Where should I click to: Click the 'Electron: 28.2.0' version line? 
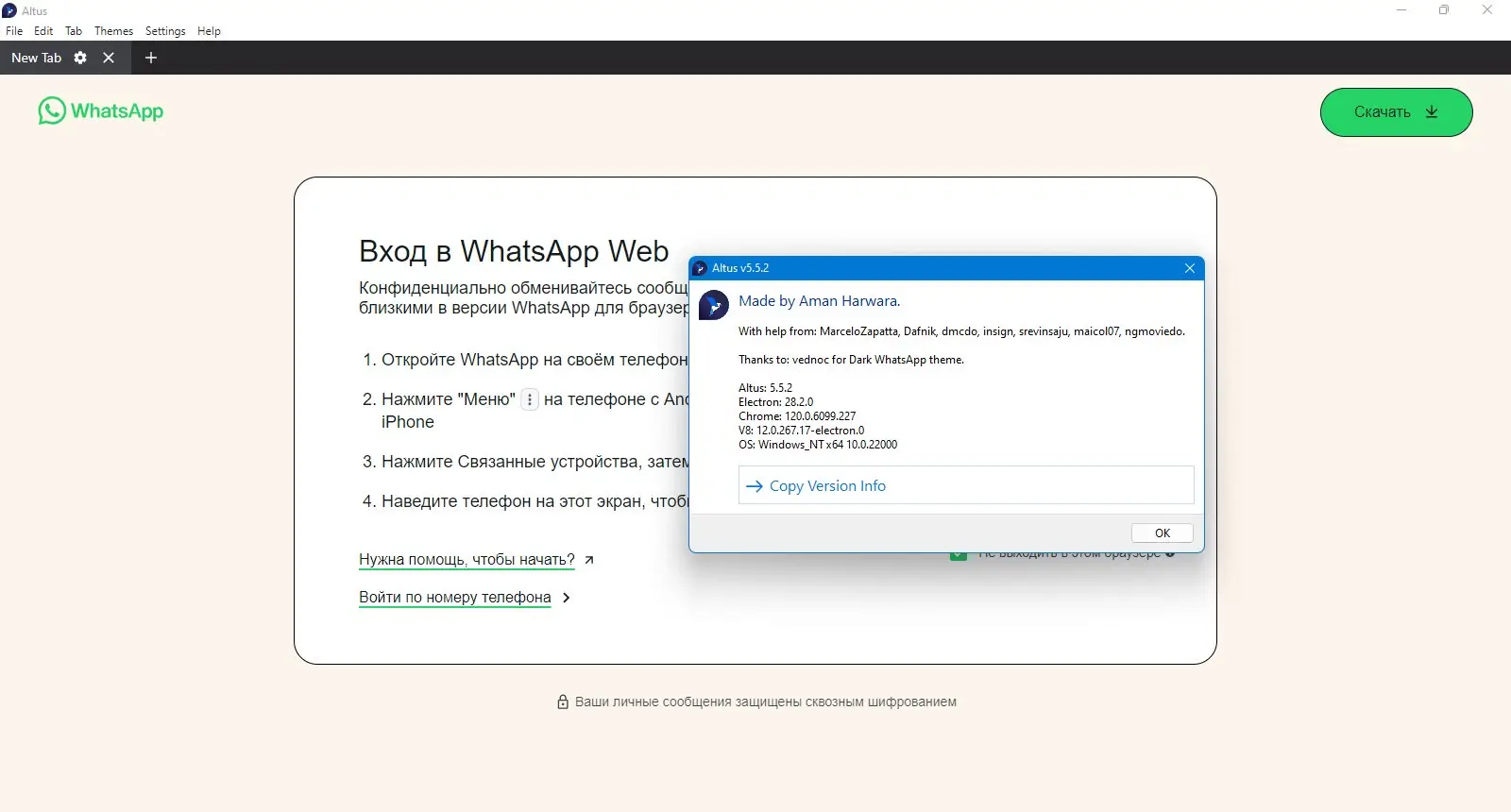pyautogui.click(x=775, y=402)
